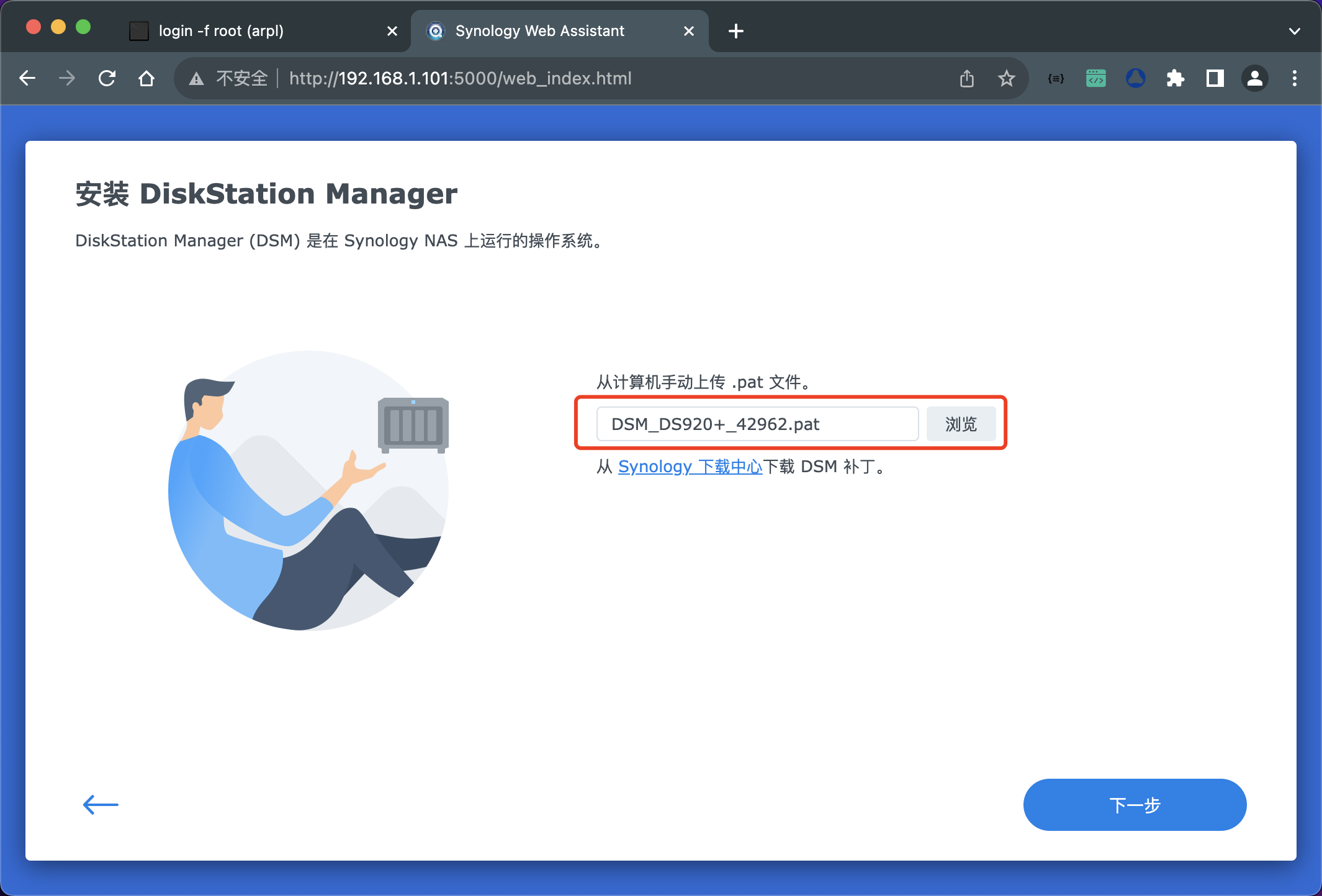
Task: Click the .pat file name field
Action: (757, 424)
